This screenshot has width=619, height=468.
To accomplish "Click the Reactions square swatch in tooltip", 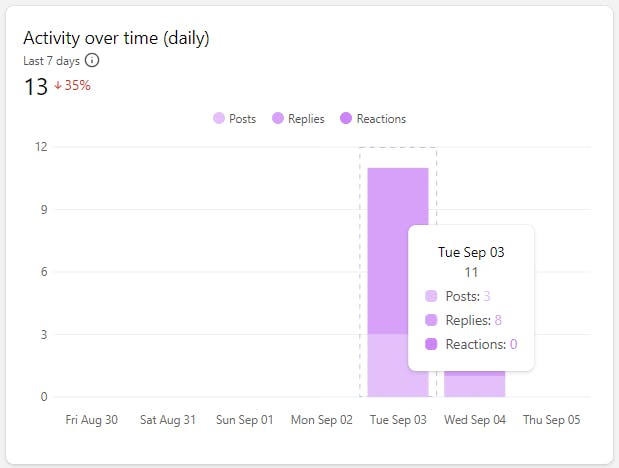I will pyautogui.click(x=431, y=344).
